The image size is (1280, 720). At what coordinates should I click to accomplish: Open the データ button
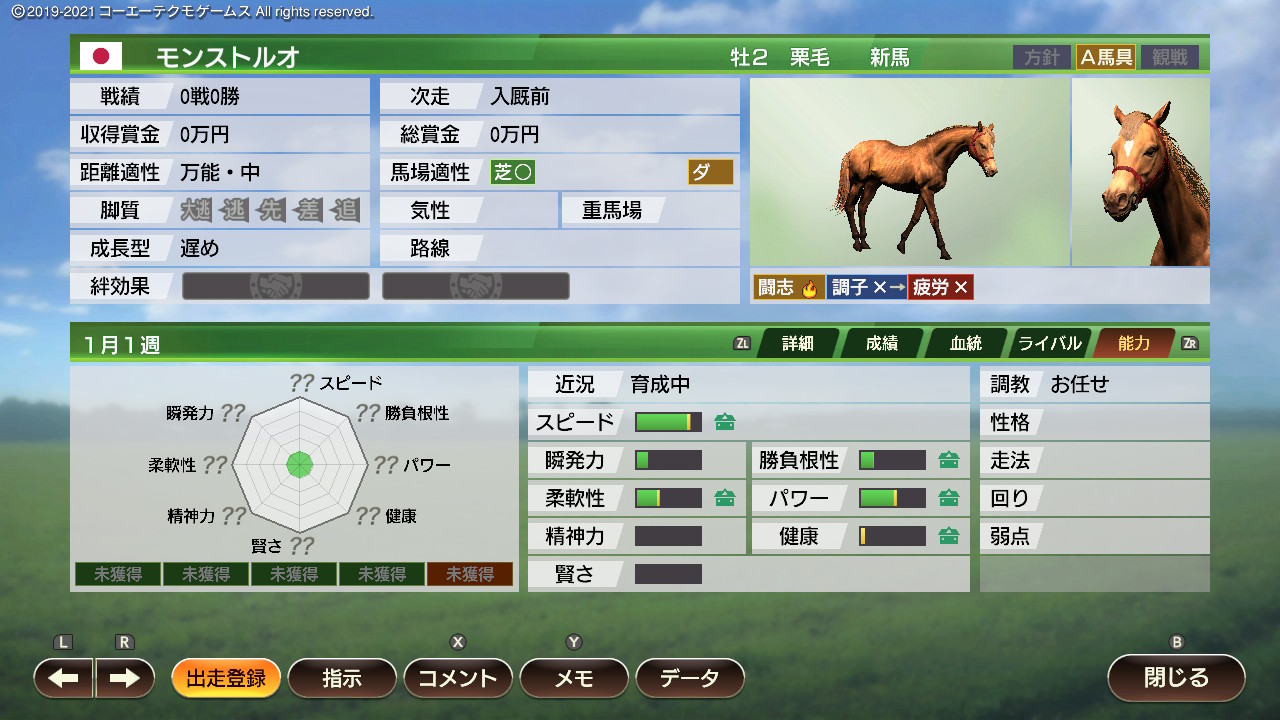(x=690, y=678)
